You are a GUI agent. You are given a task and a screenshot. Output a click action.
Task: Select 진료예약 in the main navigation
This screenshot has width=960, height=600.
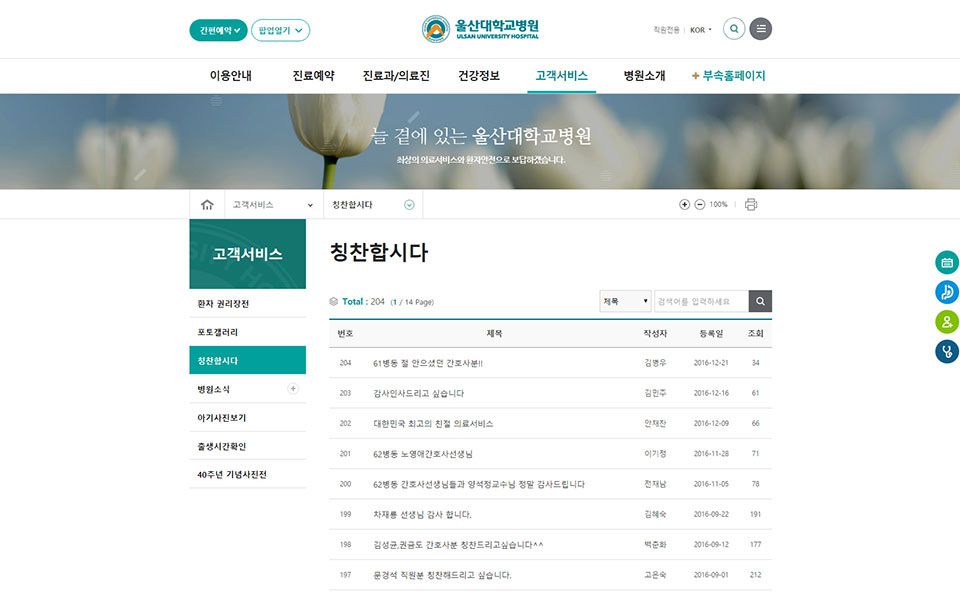tap(313, 76)
